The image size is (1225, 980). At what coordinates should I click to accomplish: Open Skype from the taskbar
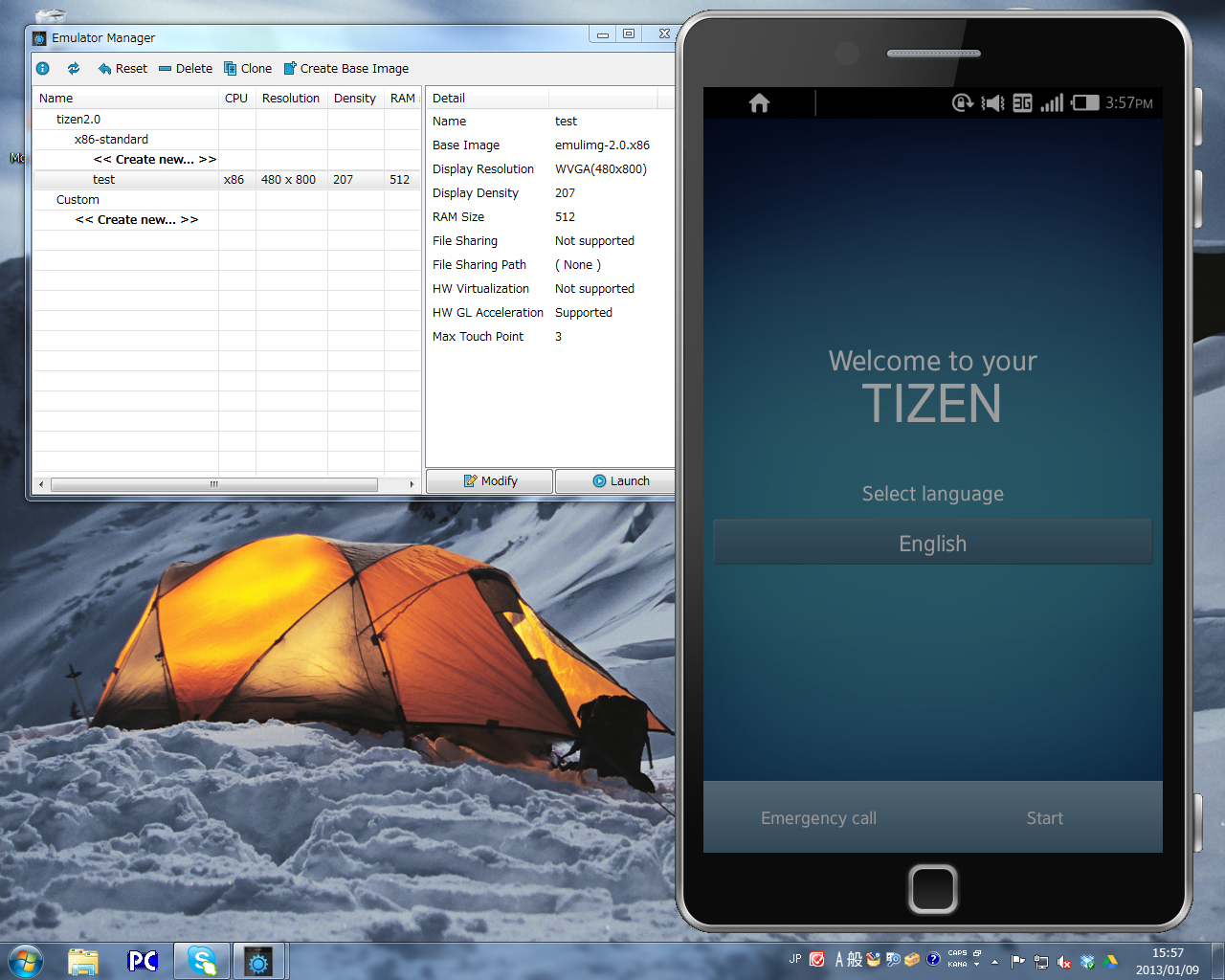coord(202,960)
